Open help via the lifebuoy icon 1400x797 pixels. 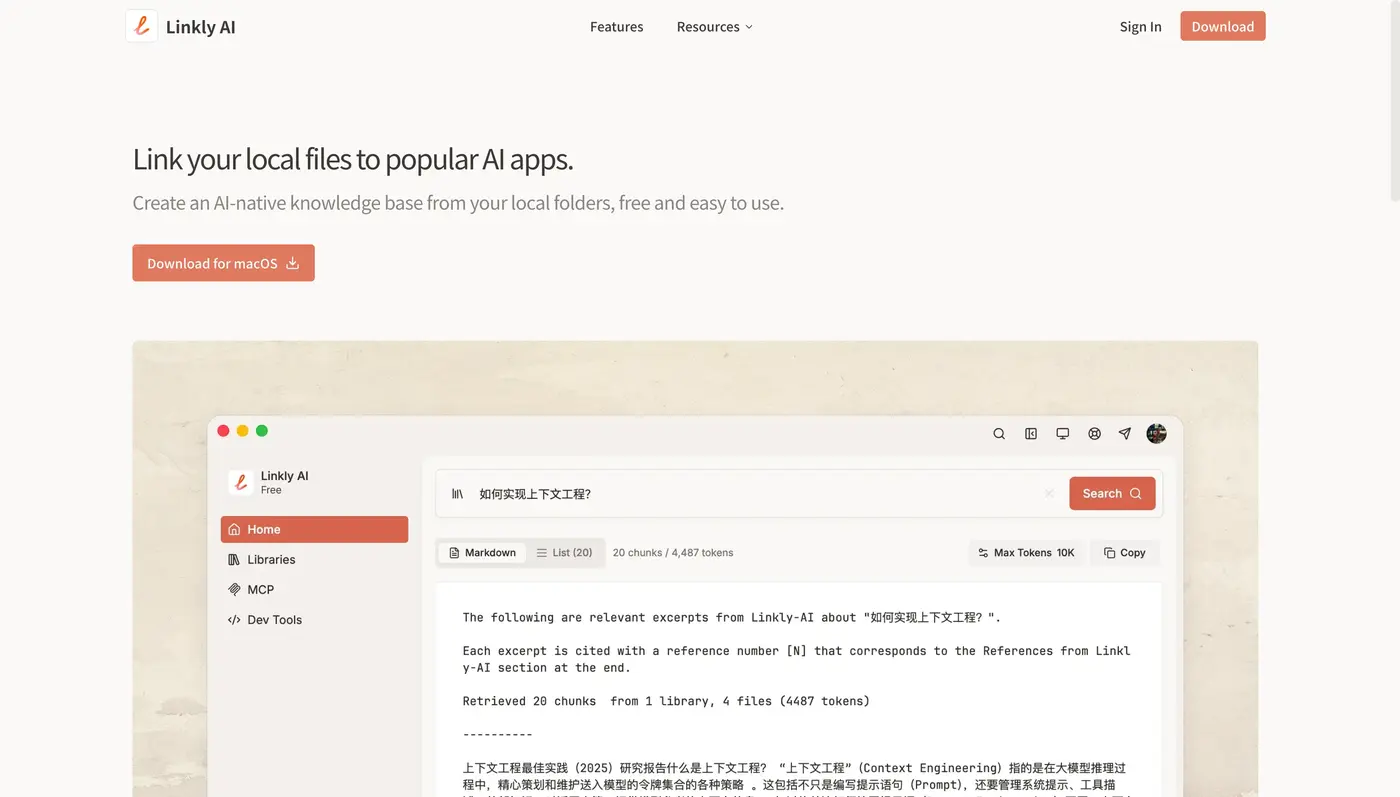point(1094,433)
